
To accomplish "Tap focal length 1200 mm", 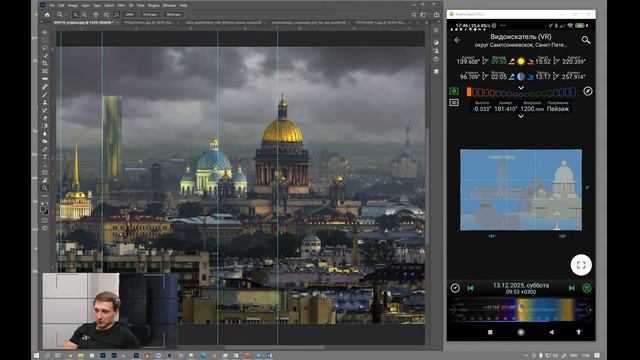I will 532,109.
